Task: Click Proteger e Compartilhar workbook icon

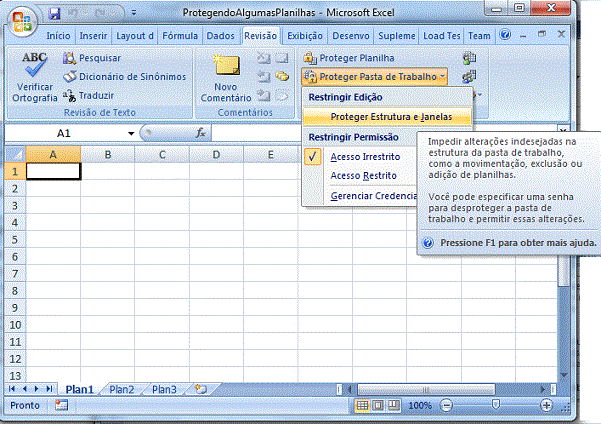Action: [469, 58]
